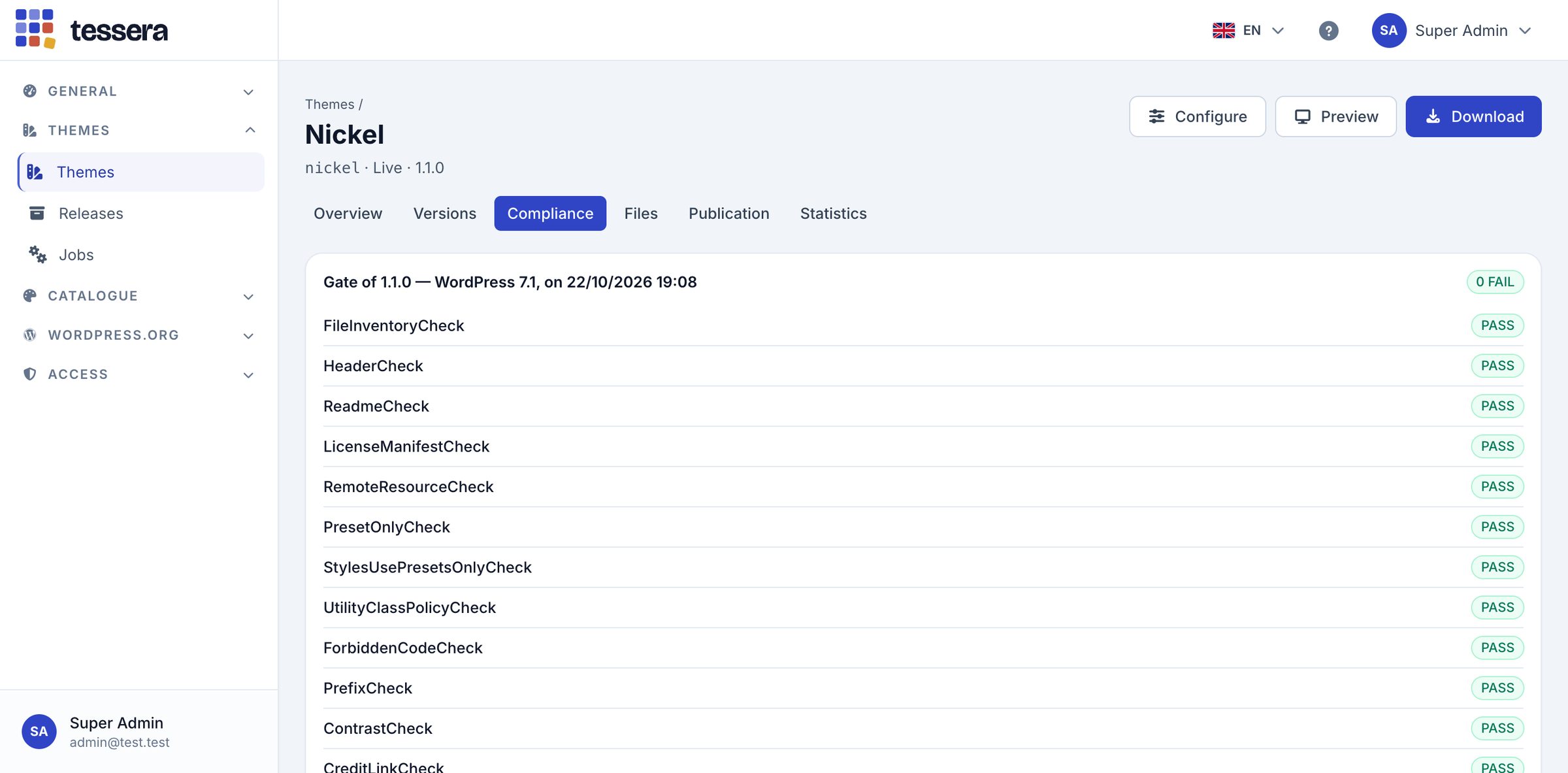This screenshot has height=773, width=1568.
Task: Open the Files tab
Action: click(x=641, y=213)
